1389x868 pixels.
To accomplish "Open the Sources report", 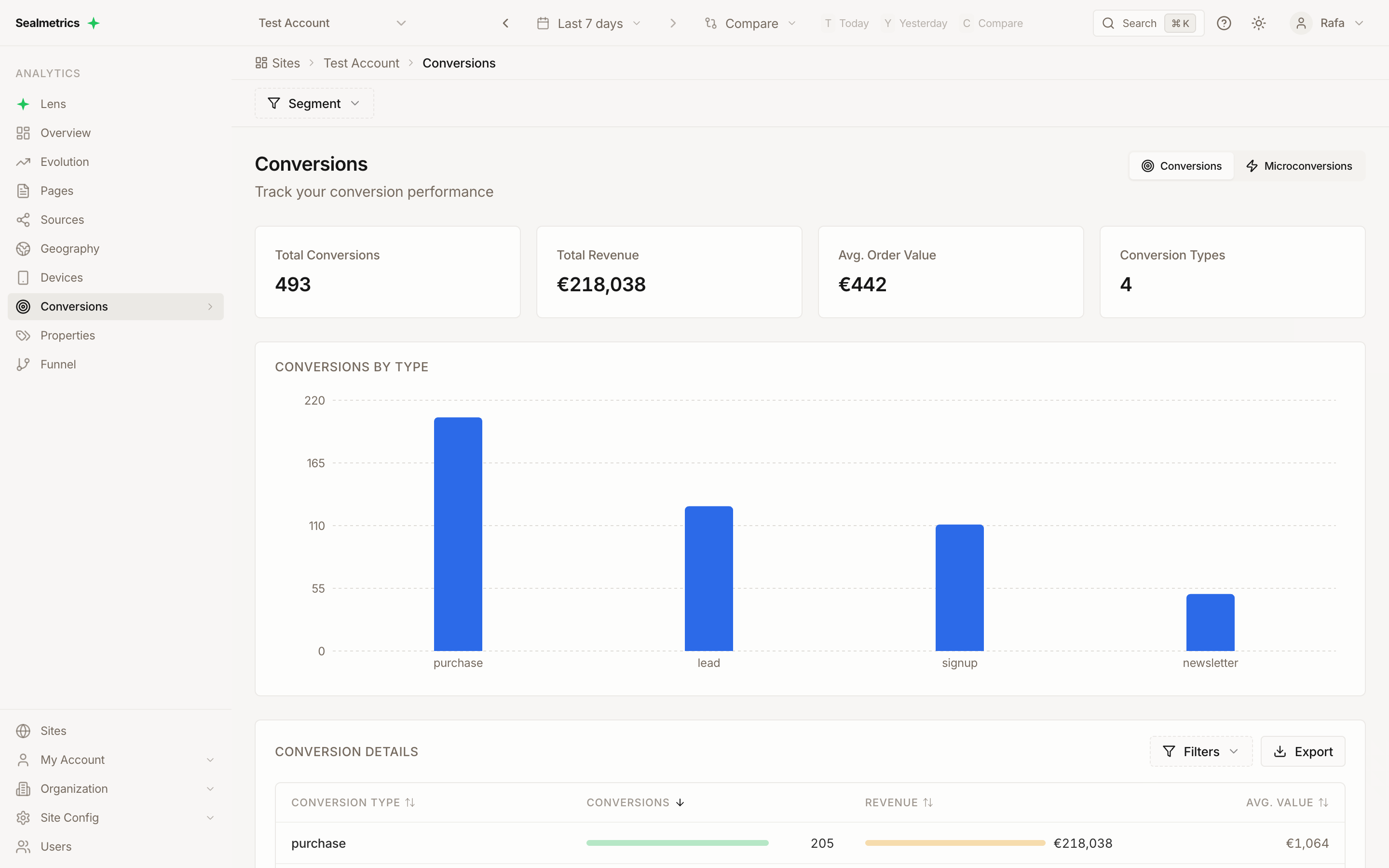I will coord(115,220).
